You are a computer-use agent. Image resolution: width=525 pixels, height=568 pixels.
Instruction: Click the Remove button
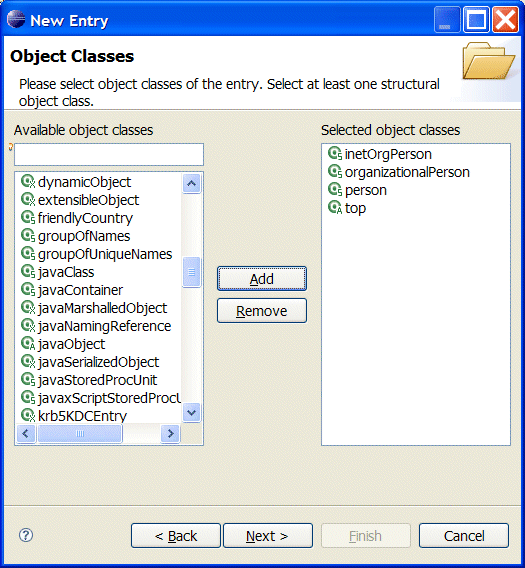pos(262,310)
